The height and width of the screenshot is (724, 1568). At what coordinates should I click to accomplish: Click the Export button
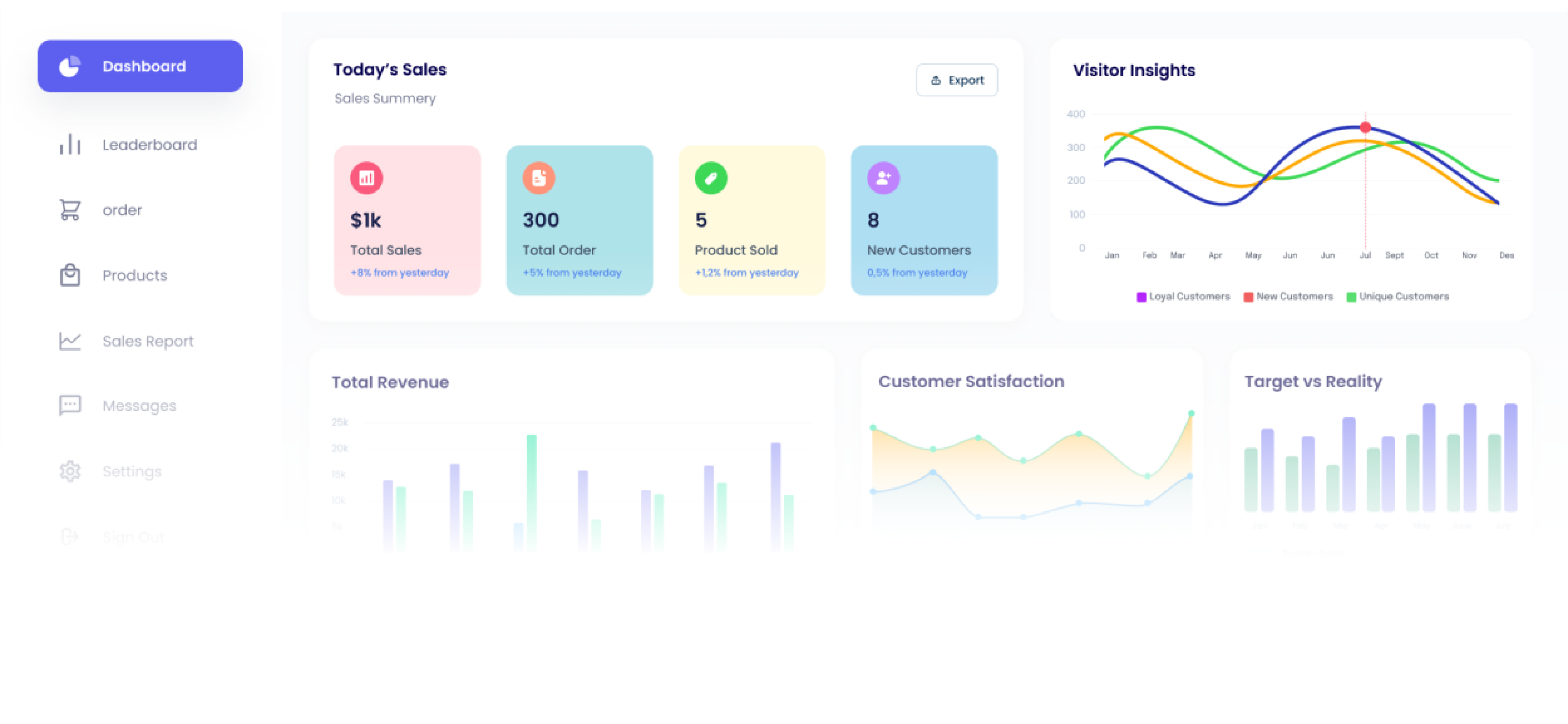(956, 80)
